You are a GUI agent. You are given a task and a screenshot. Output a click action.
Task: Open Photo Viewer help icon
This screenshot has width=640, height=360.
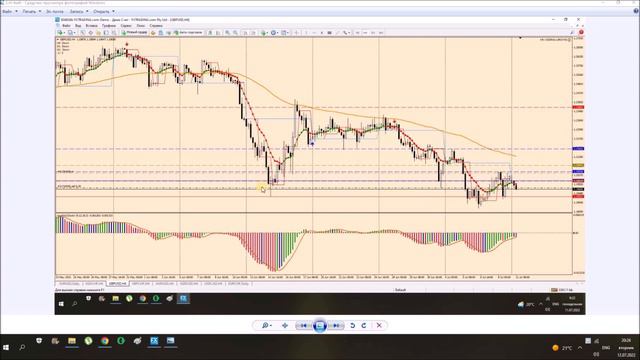(636, 11)
